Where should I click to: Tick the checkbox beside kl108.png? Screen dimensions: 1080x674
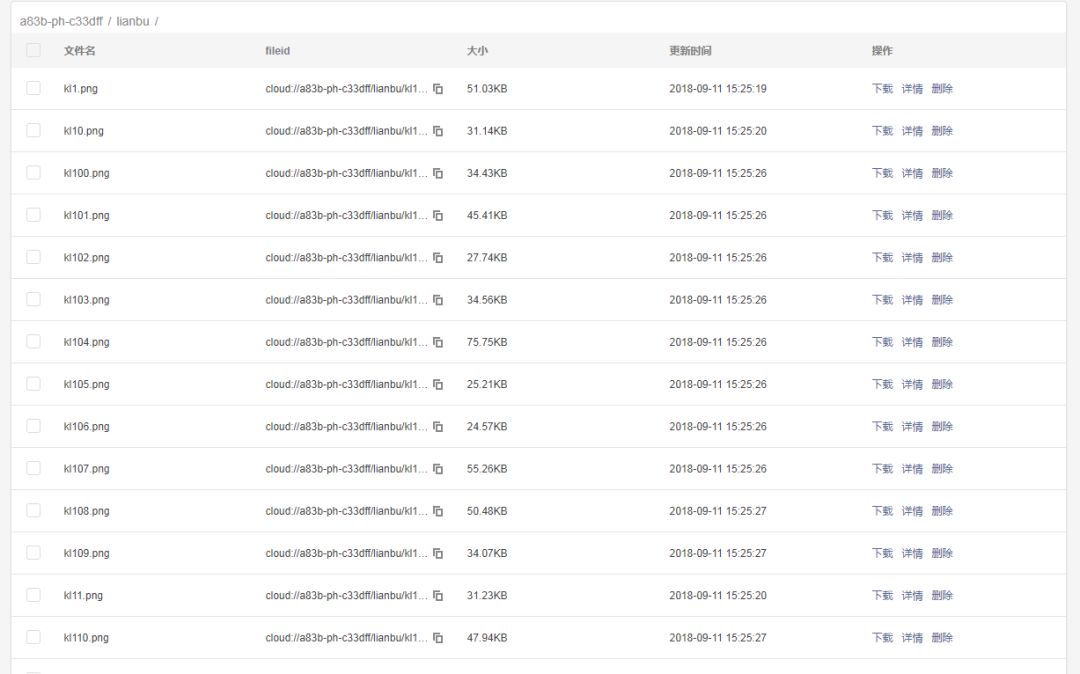33,510
